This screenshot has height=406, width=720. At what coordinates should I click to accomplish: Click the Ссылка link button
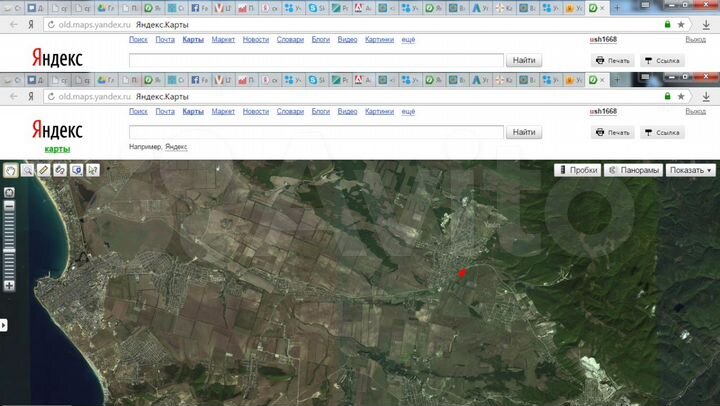tap(662, 132)
